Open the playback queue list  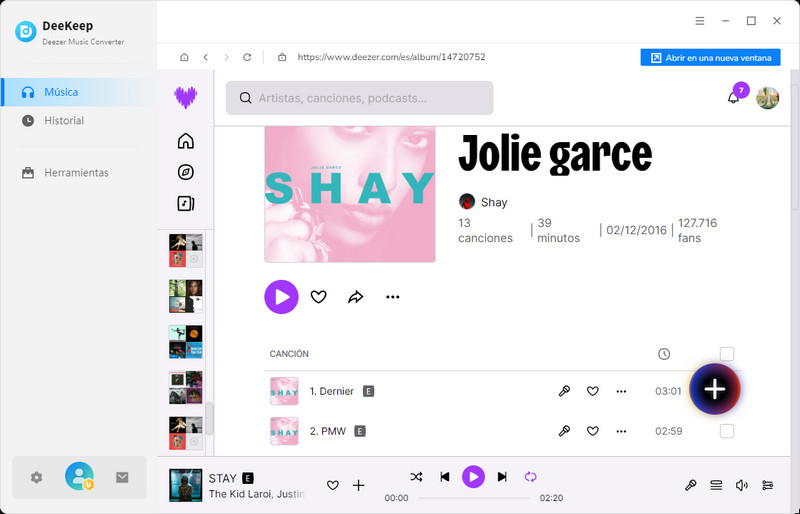tap(716, 485)
